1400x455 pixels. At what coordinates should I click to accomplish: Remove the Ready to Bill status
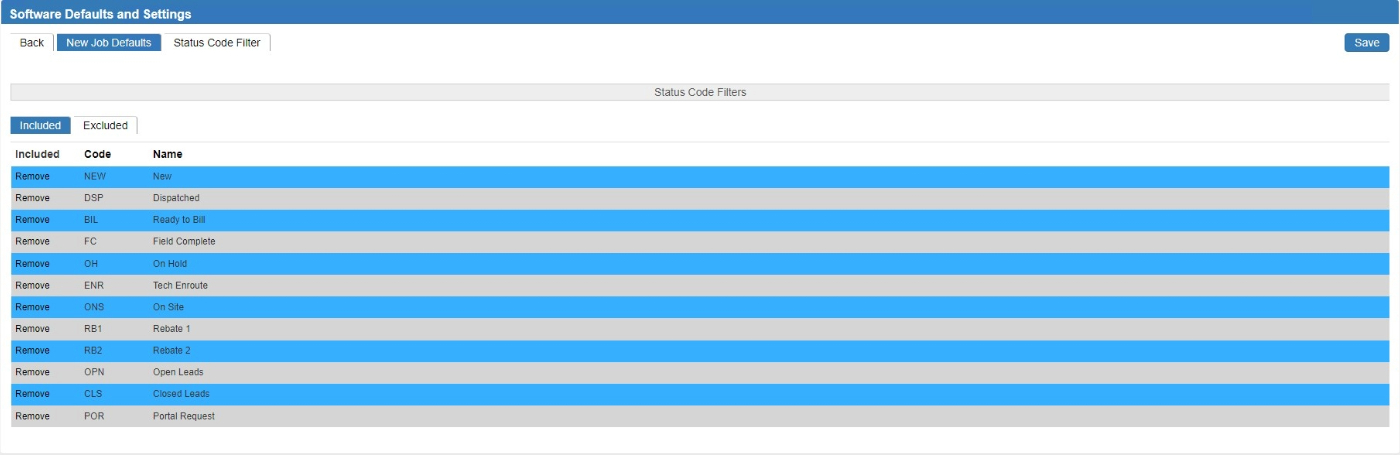click(33, 220)
